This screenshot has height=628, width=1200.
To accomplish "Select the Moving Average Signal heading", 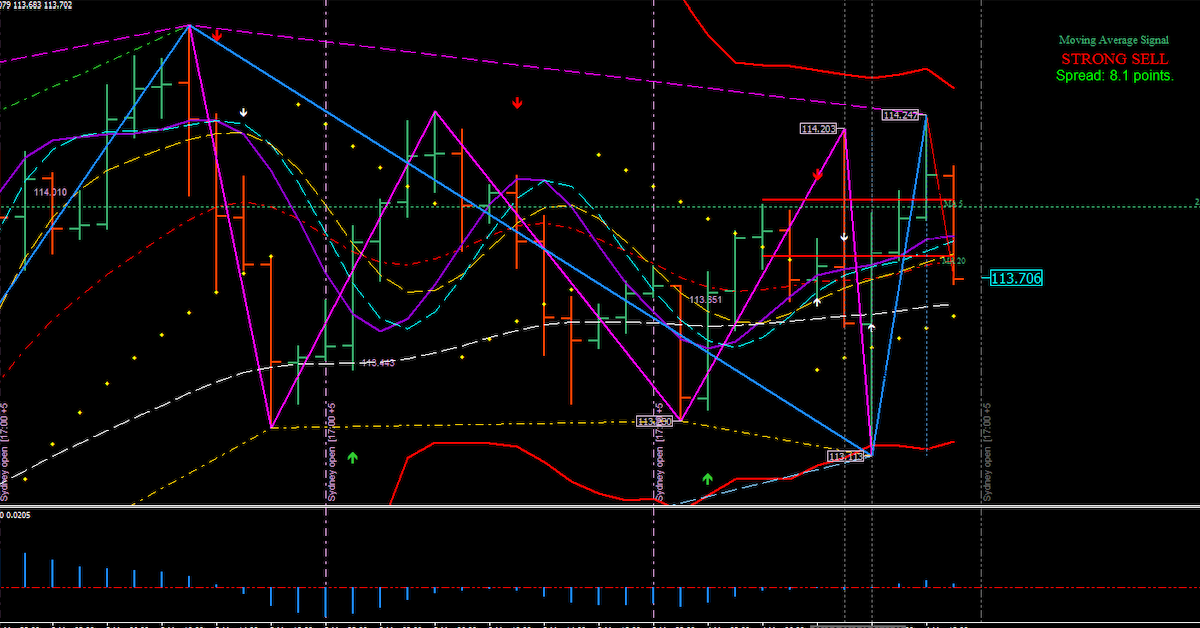I will click(1113, 40).
